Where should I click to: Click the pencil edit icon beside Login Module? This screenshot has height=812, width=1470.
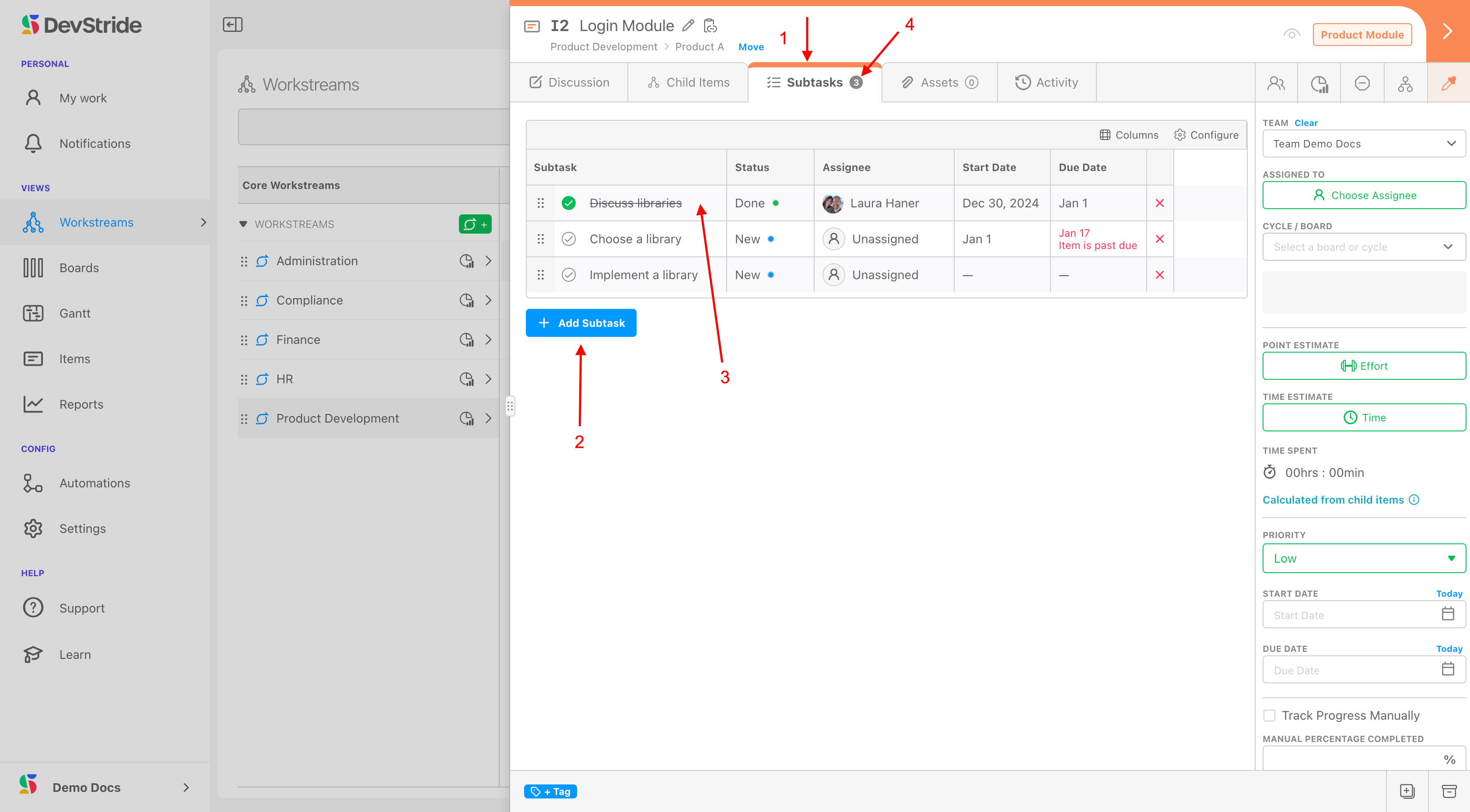[688, 26]
